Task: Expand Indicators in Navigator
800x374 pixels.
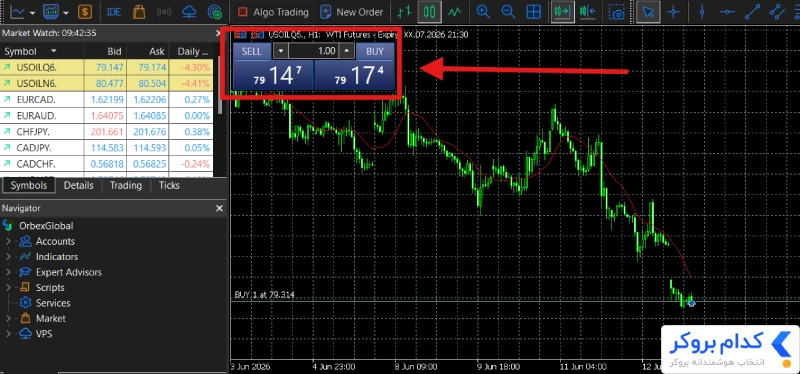Action: tap(8, 257)
